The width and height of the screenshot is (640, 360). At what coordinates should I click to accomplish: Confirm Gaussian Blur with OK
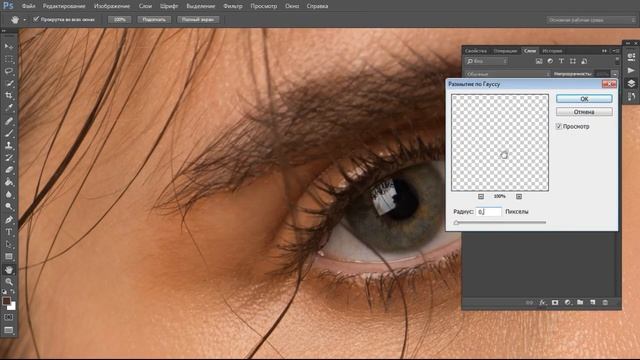click(584, 99)
